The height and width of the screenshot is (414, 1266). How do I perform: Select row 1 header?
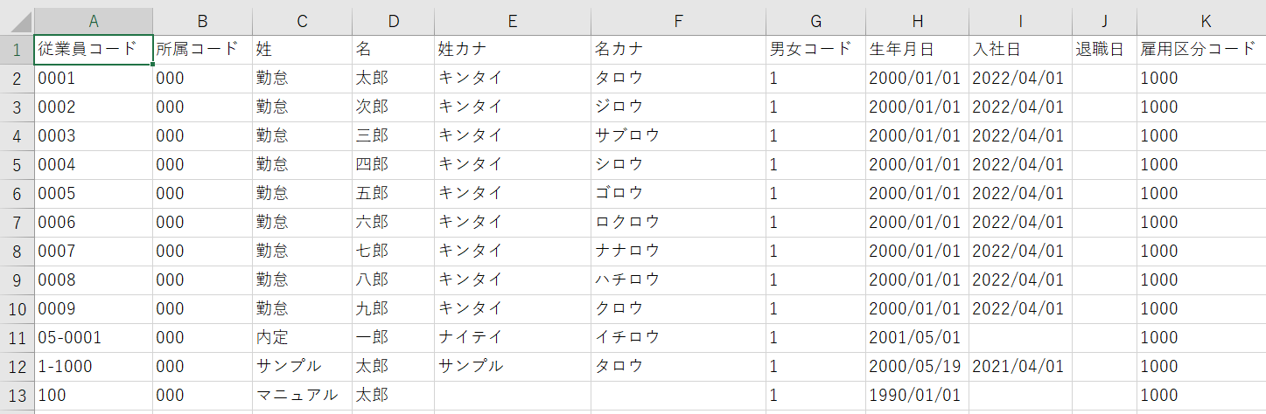[17, 50]
